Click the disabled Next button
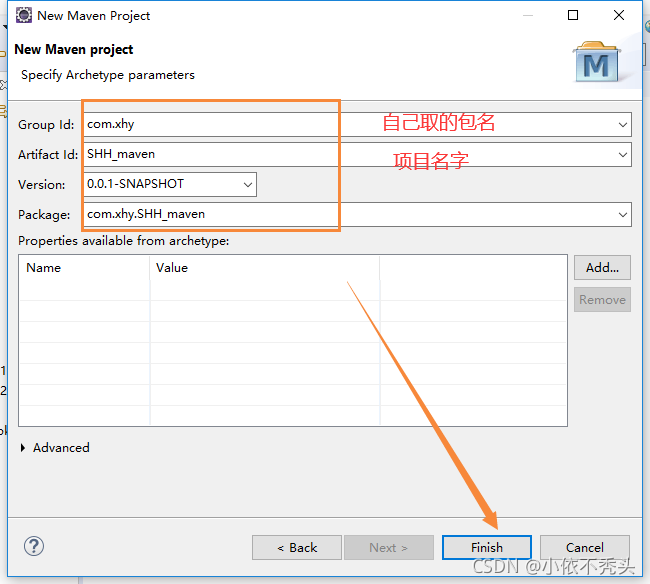The image size is (650, 584). 389,548
